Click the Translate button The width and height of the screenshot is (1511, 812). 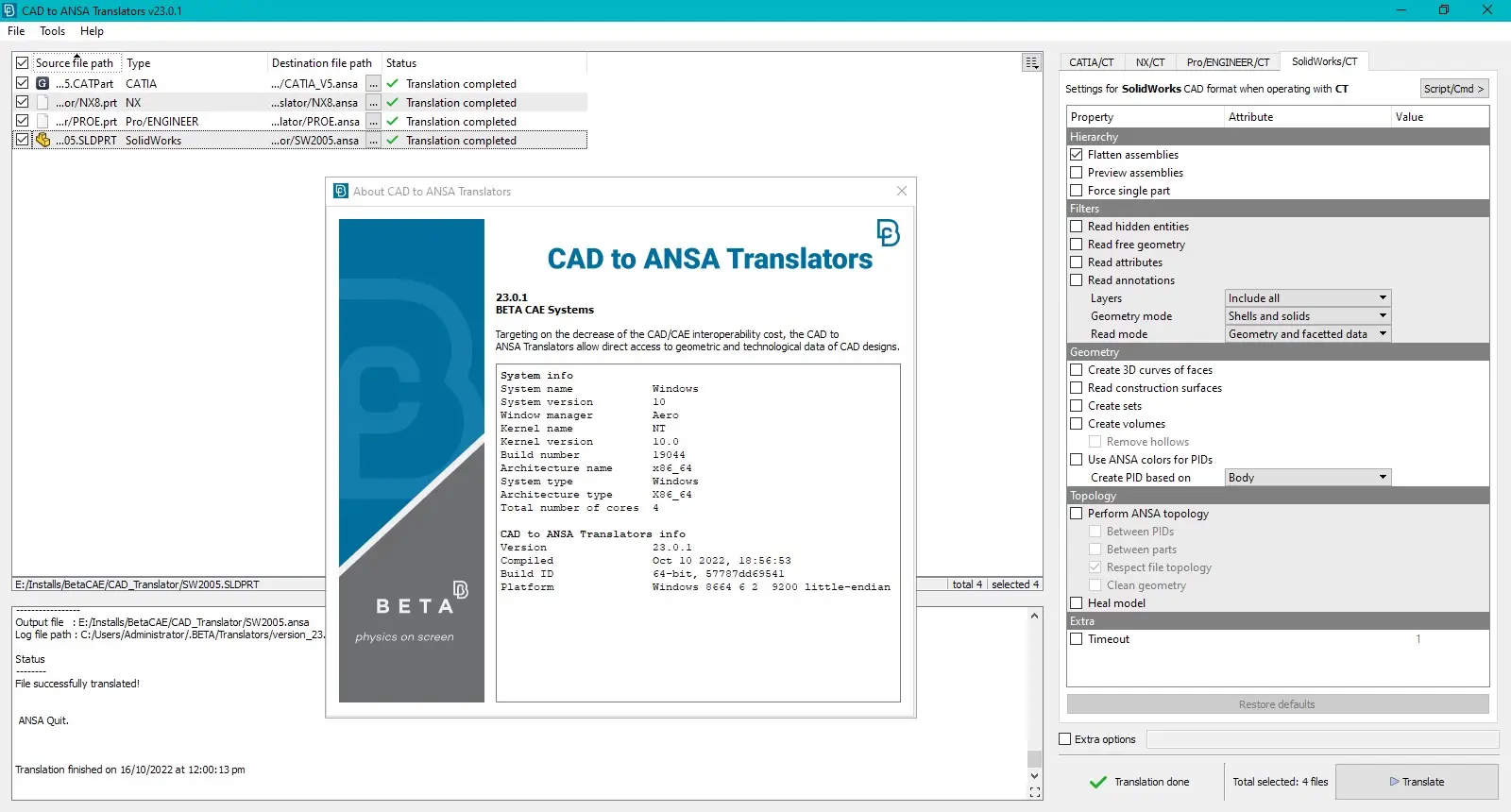tap(1417, 782)
